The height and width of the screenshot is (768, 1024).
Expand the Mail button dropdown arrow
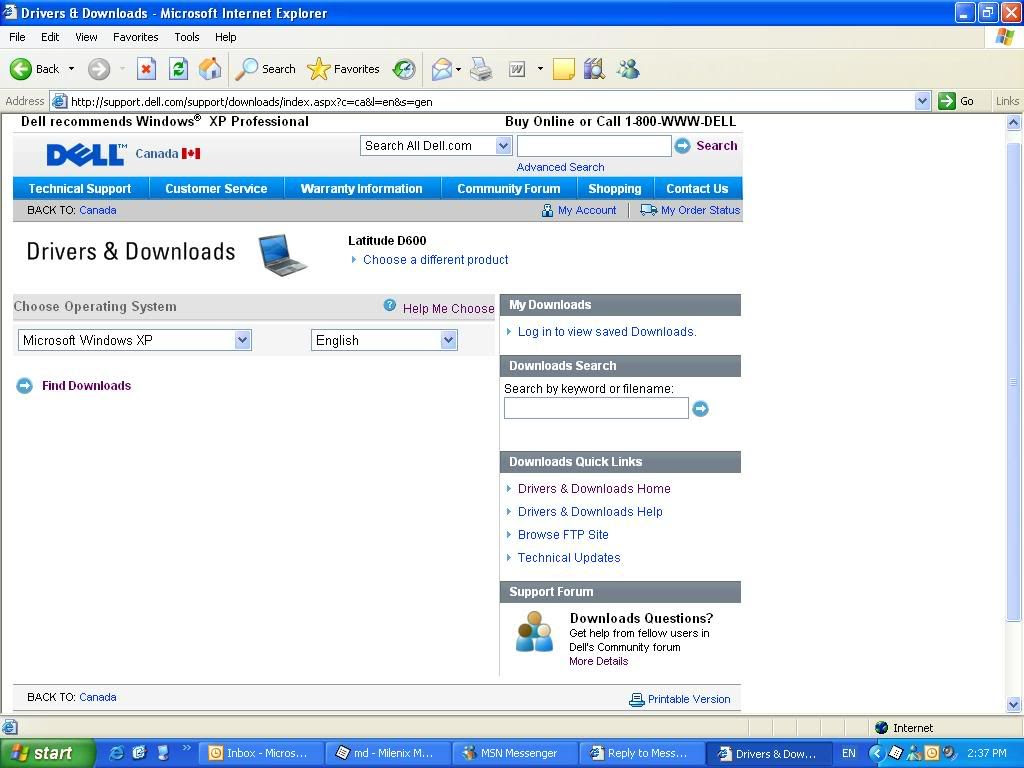coord(458,69)
